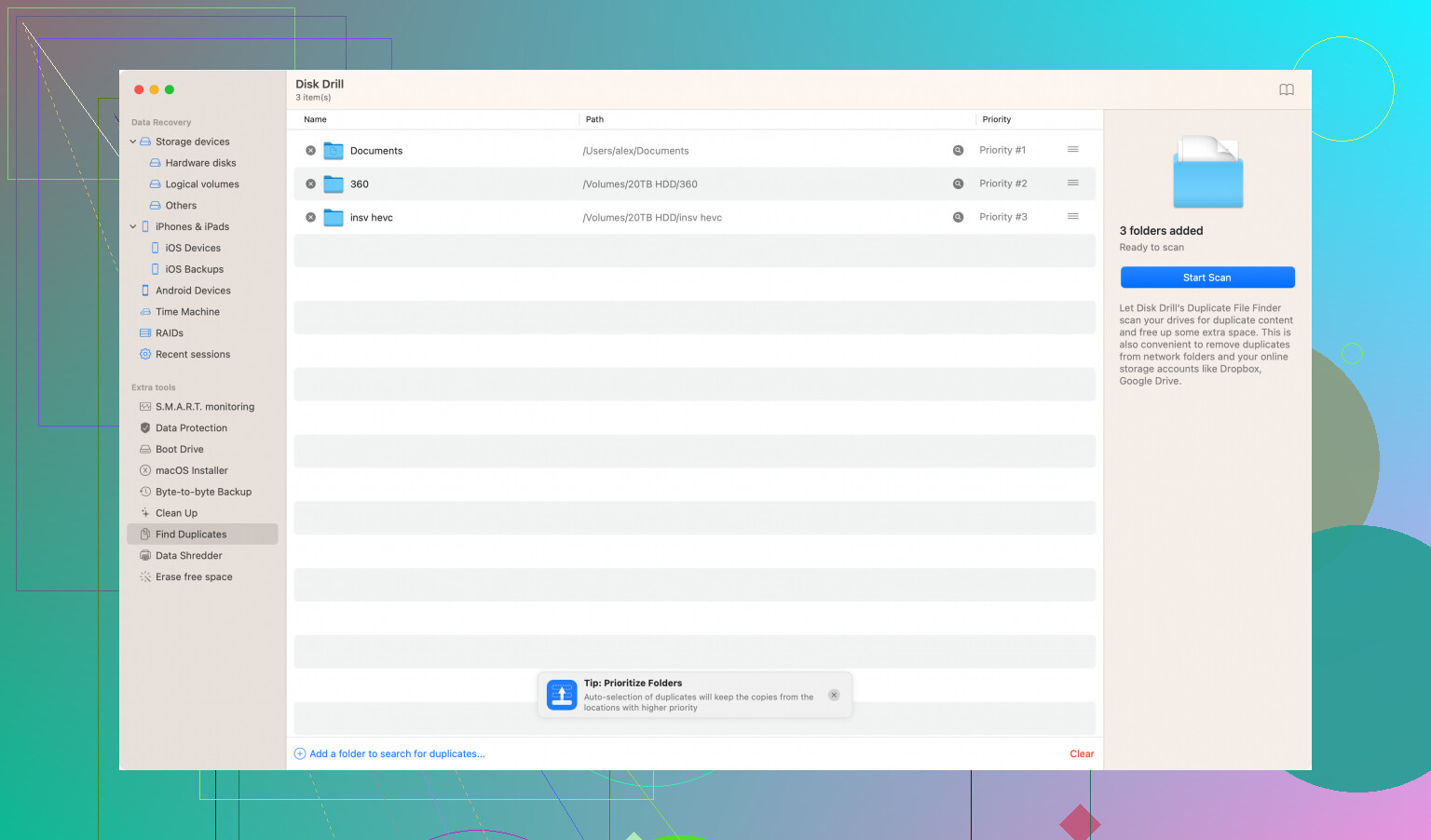
Task: Open S.M.A.R.T. monitoring tool
Action: coord(204,407)
